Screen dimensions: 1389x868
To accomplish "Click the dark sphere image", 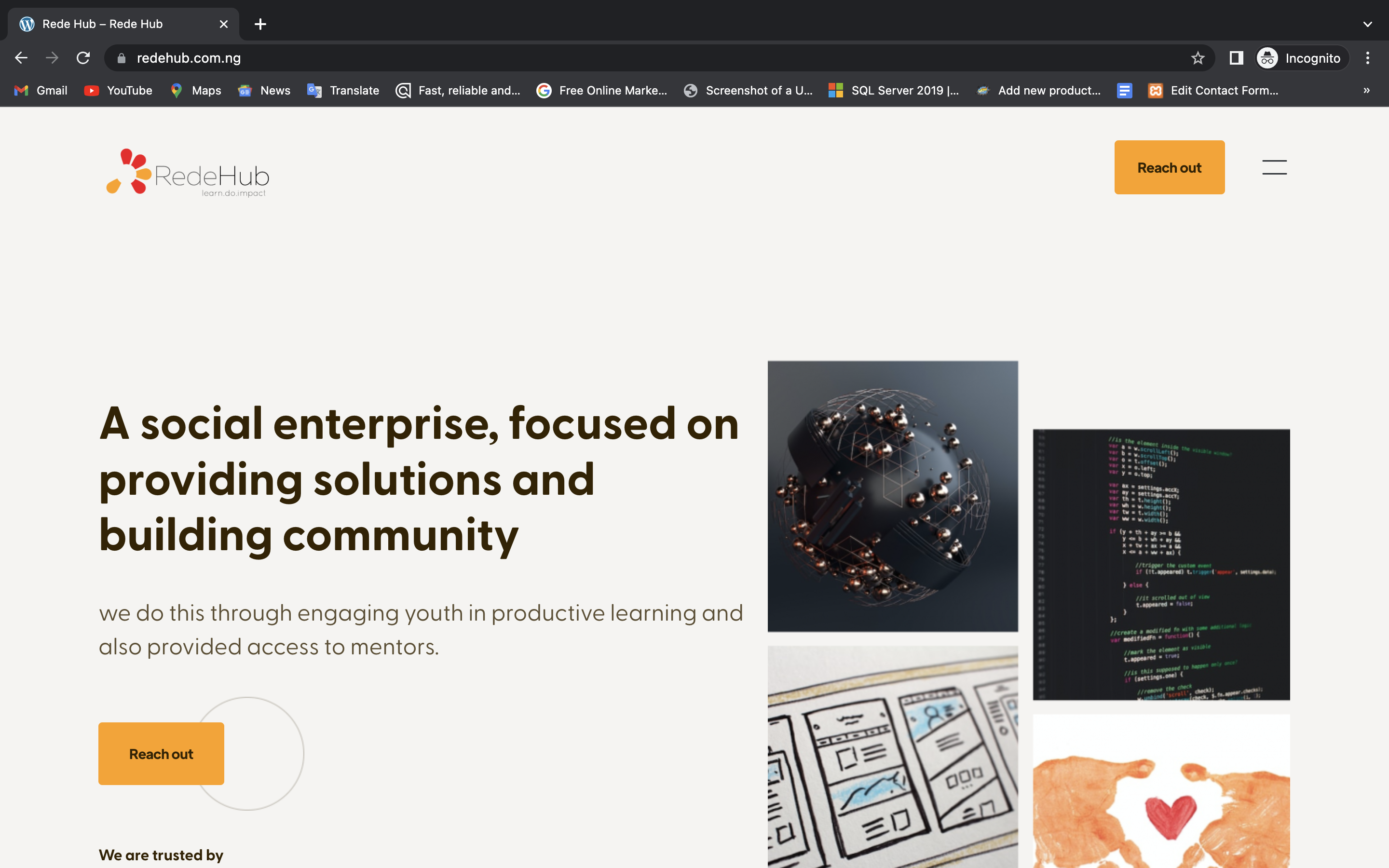I will click(x=893, y=496).
